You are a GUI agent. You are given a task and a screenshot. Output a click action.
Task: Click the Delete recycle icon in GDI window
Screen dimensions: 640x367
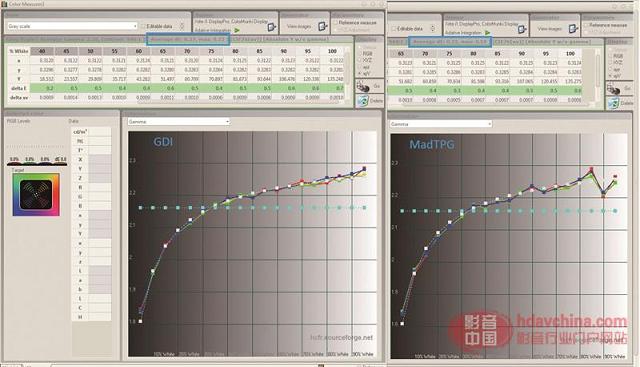(x=362, y=101)
